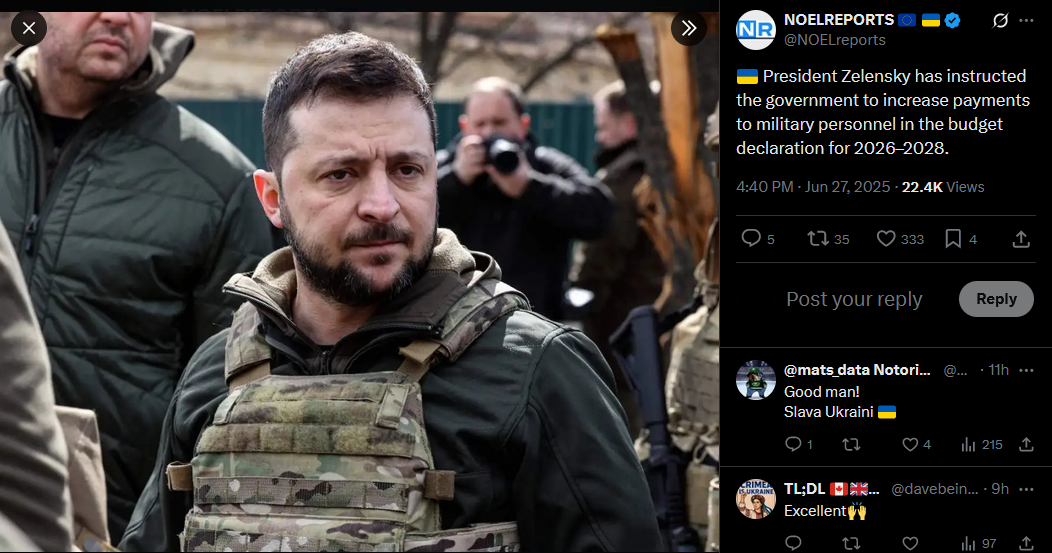Image resolution: width=1052 pixels, height=553 pixels.
Task: Repost the tweet with 35 reposts
Action: [828, 239]
